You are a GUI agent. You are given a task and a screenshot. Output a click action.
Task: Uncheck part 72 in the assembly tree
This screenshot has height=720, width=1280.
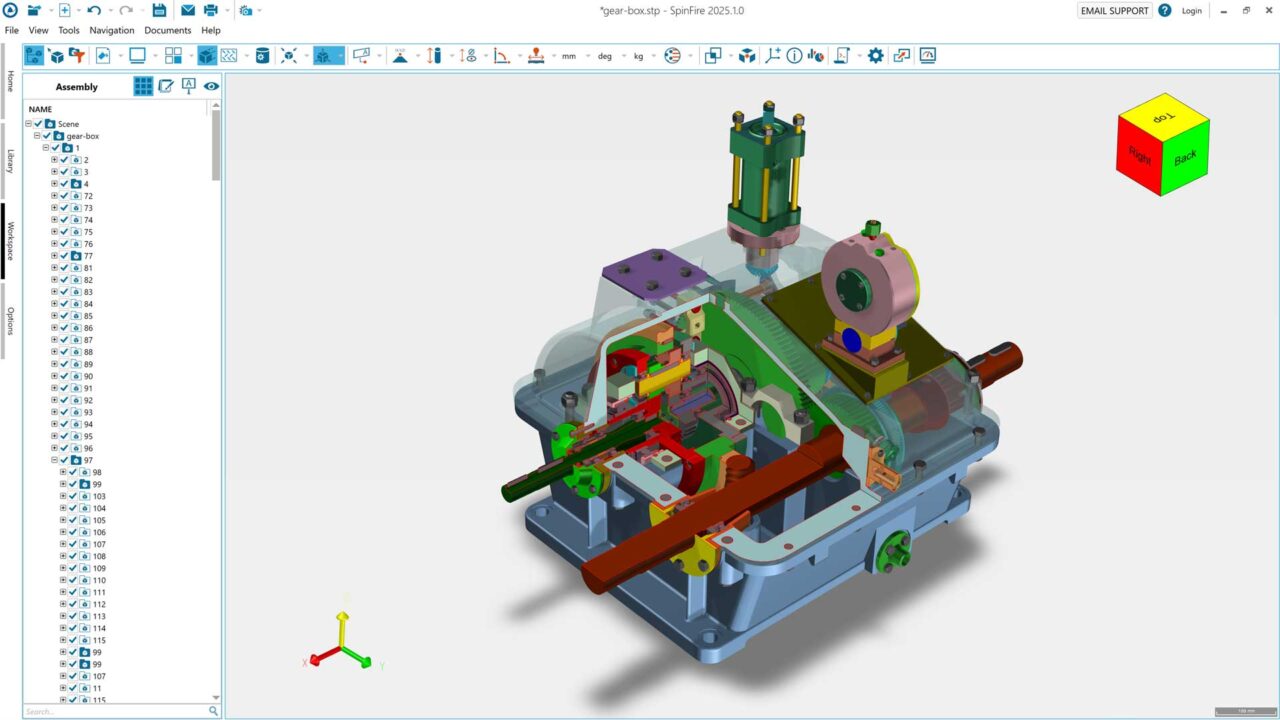click(64, 195)
